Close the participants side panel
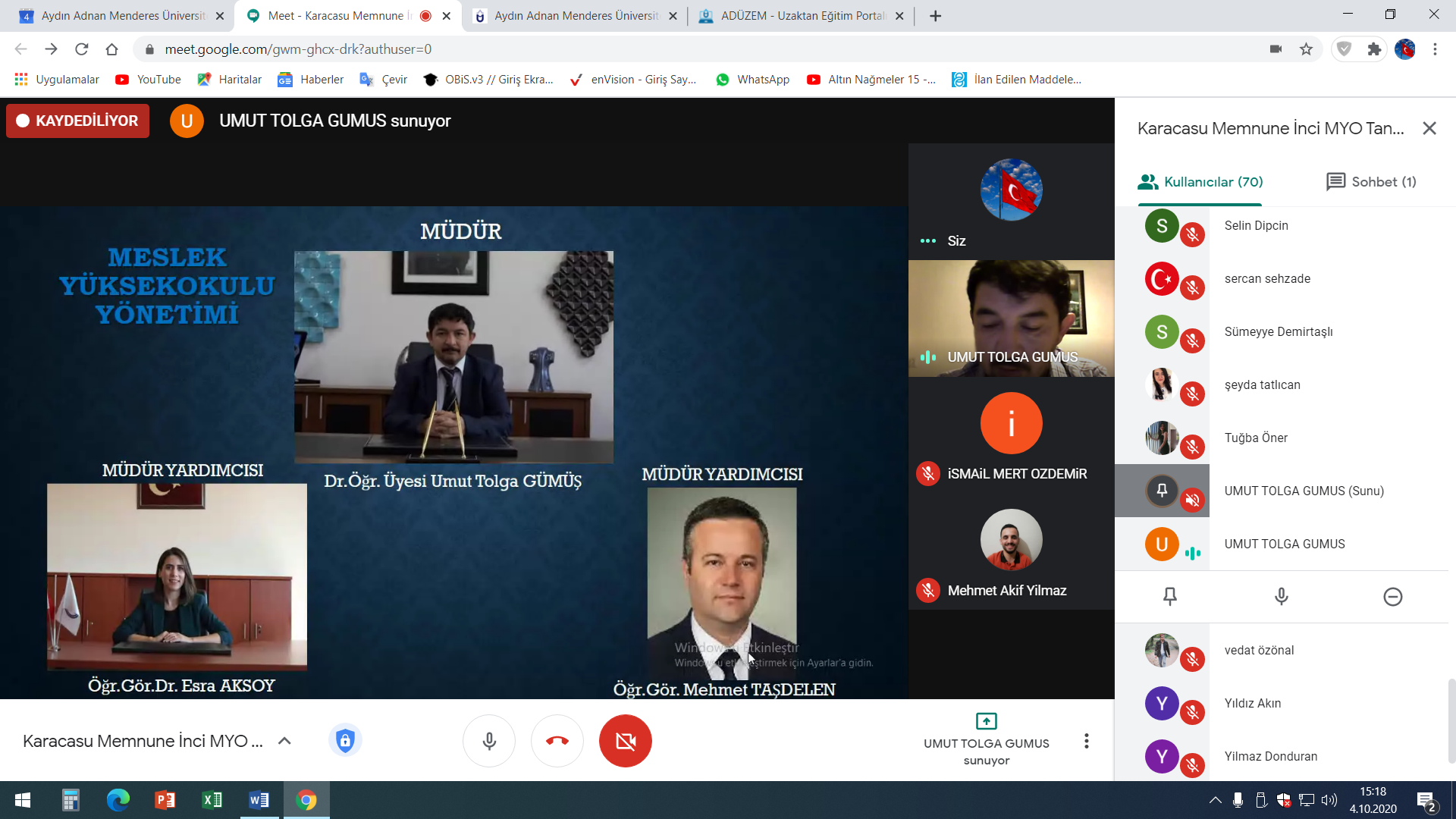The image size is (1456, 819). 1429,128
